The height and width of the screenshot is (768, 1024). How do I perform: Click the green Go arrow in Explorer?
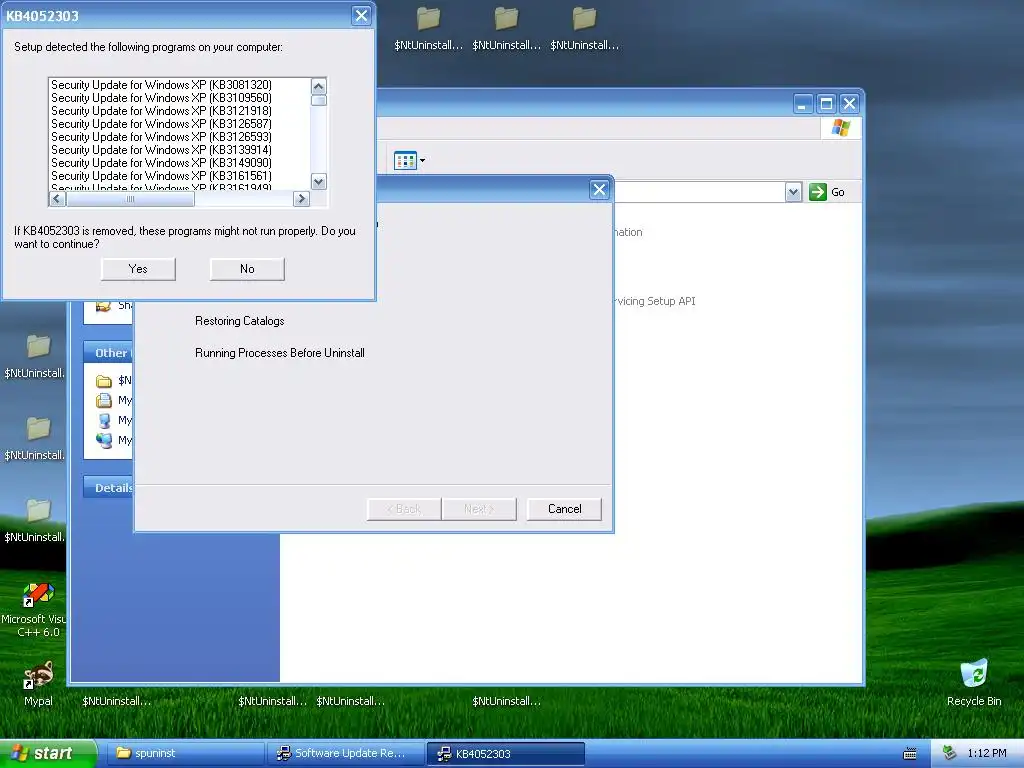coord(818,192)
